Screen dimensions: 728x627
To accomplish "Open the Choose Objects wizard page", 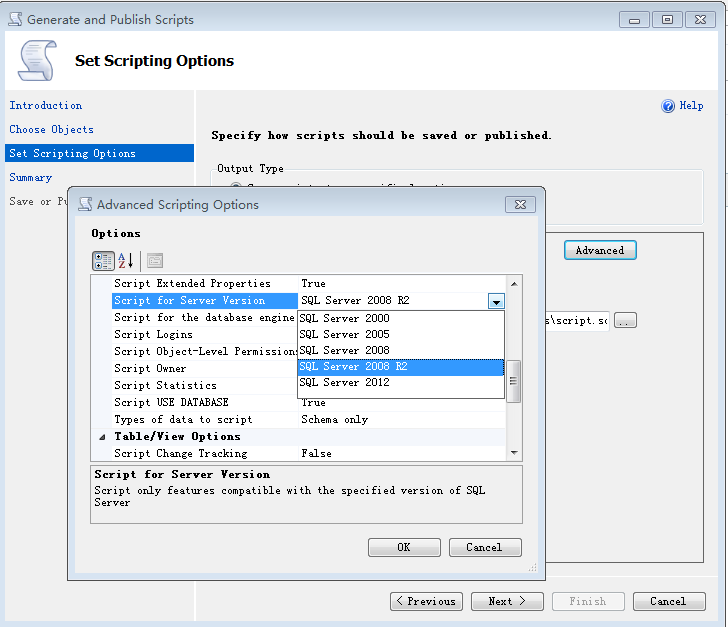I will 52,129.
